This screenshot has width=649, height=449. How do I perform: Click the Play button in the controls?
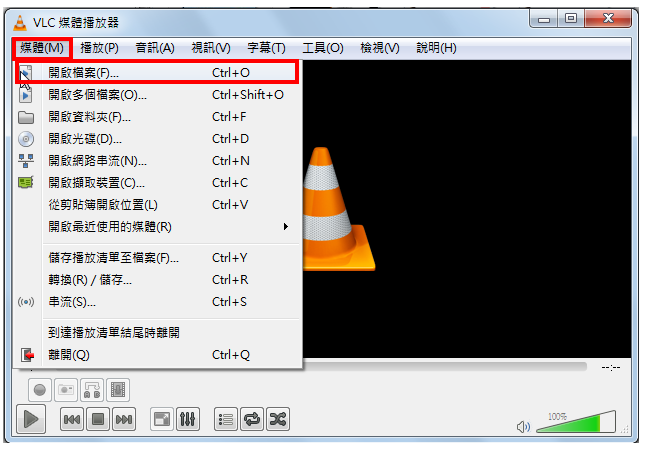(x=31, y=419)
